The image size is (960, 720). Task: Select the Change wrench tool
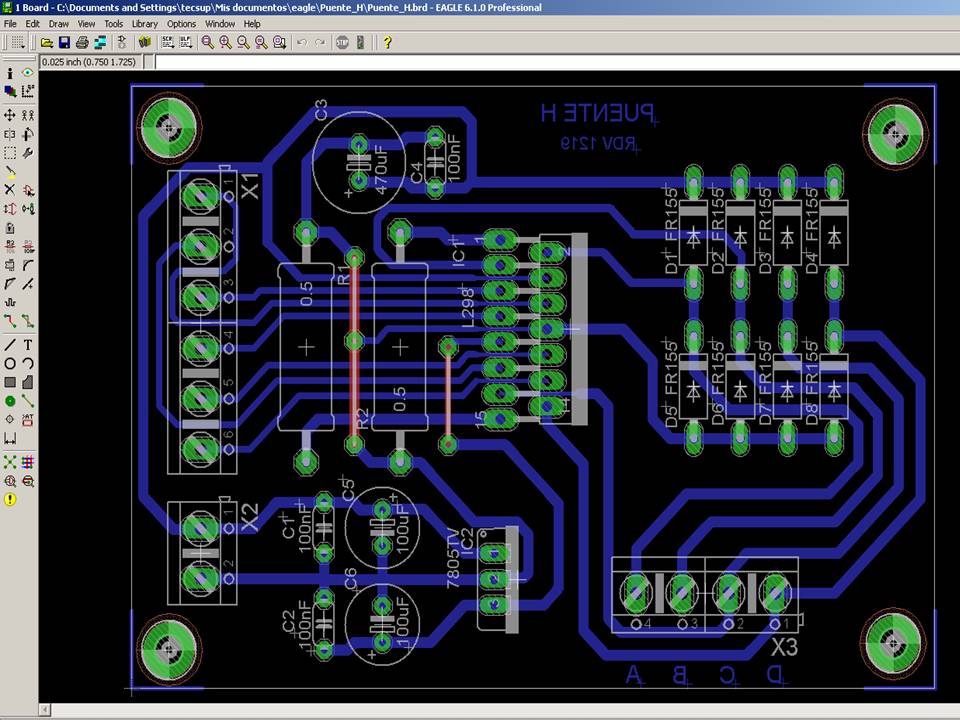click(x=28, y=152)
